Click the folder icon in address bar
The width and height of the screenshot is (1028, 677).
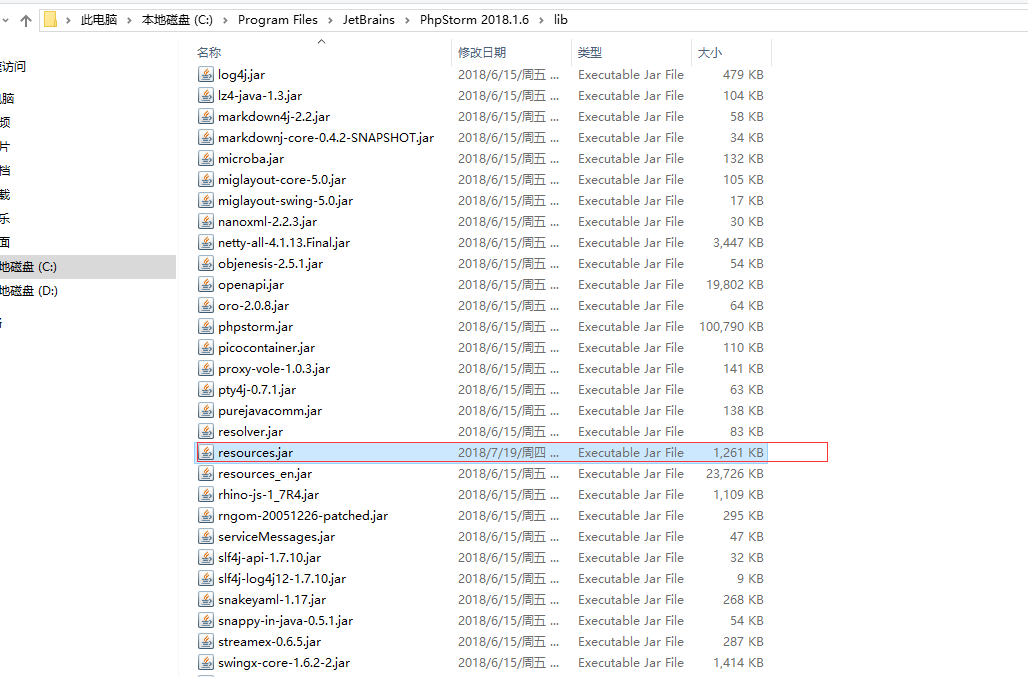coord(50,20)
